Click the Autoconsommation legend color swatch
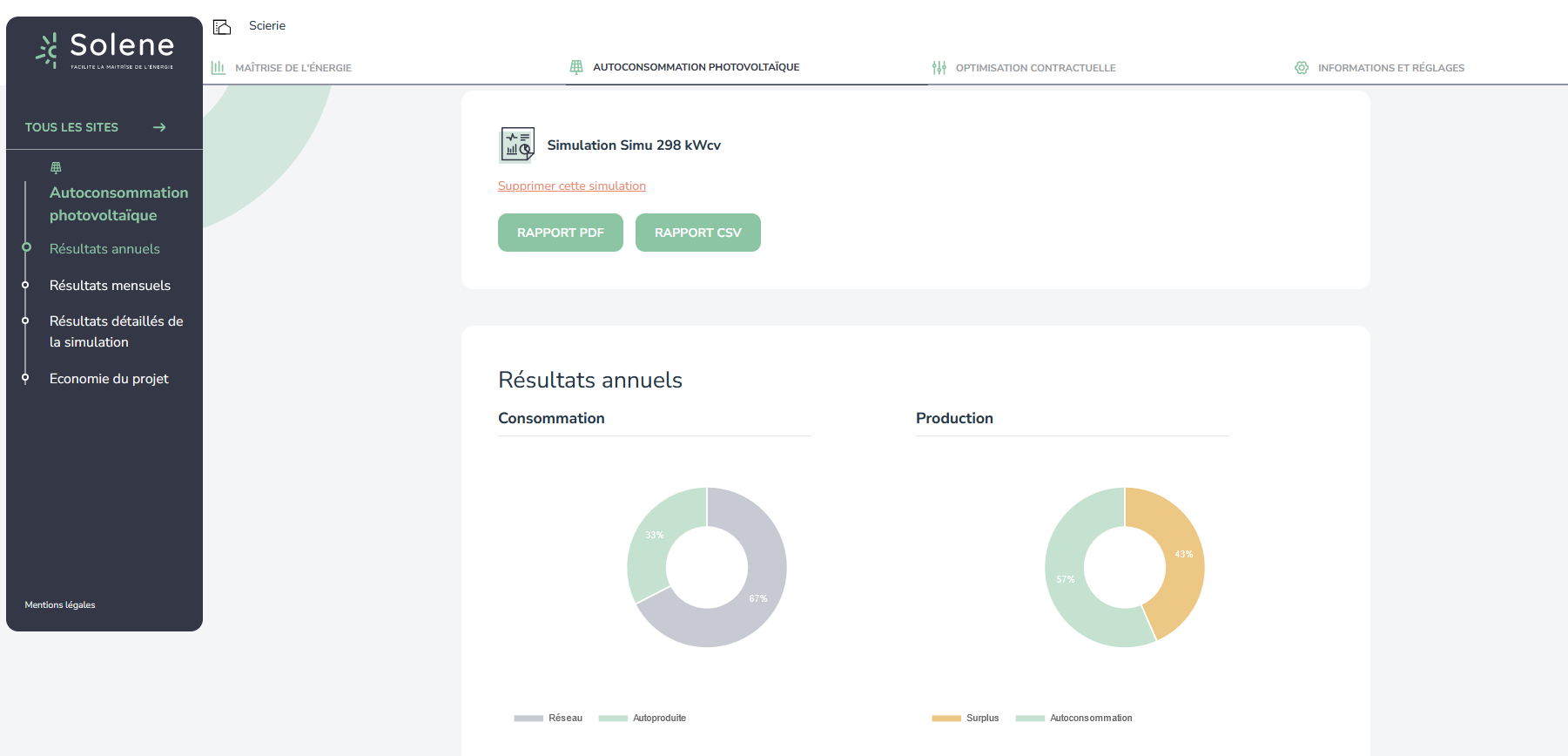 (x=1030, y=719)
